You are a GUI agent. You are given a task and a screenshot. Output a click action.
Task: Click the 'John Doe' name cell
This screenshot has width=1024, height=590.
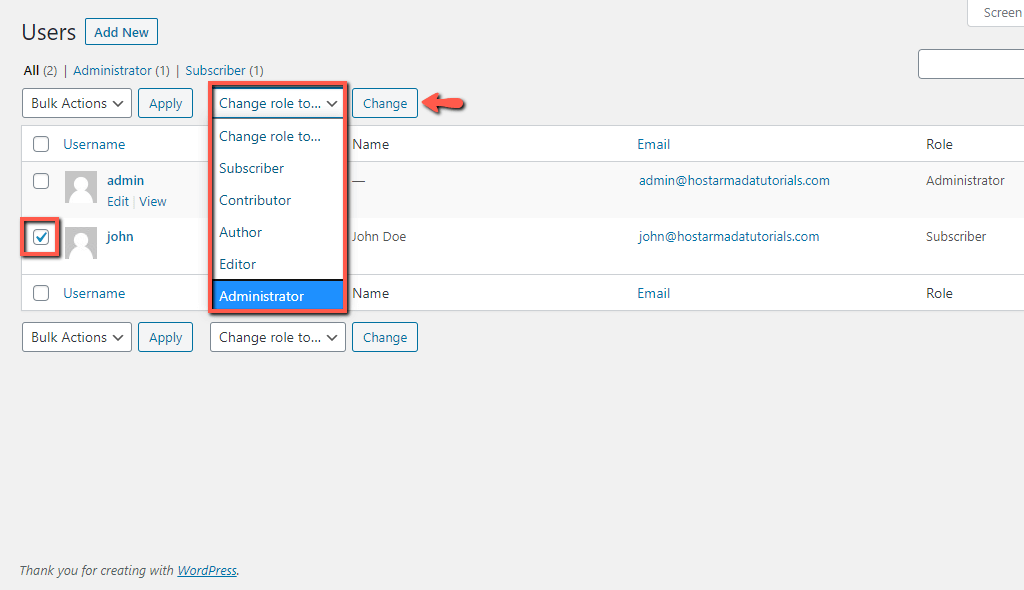tap(379, 237)
